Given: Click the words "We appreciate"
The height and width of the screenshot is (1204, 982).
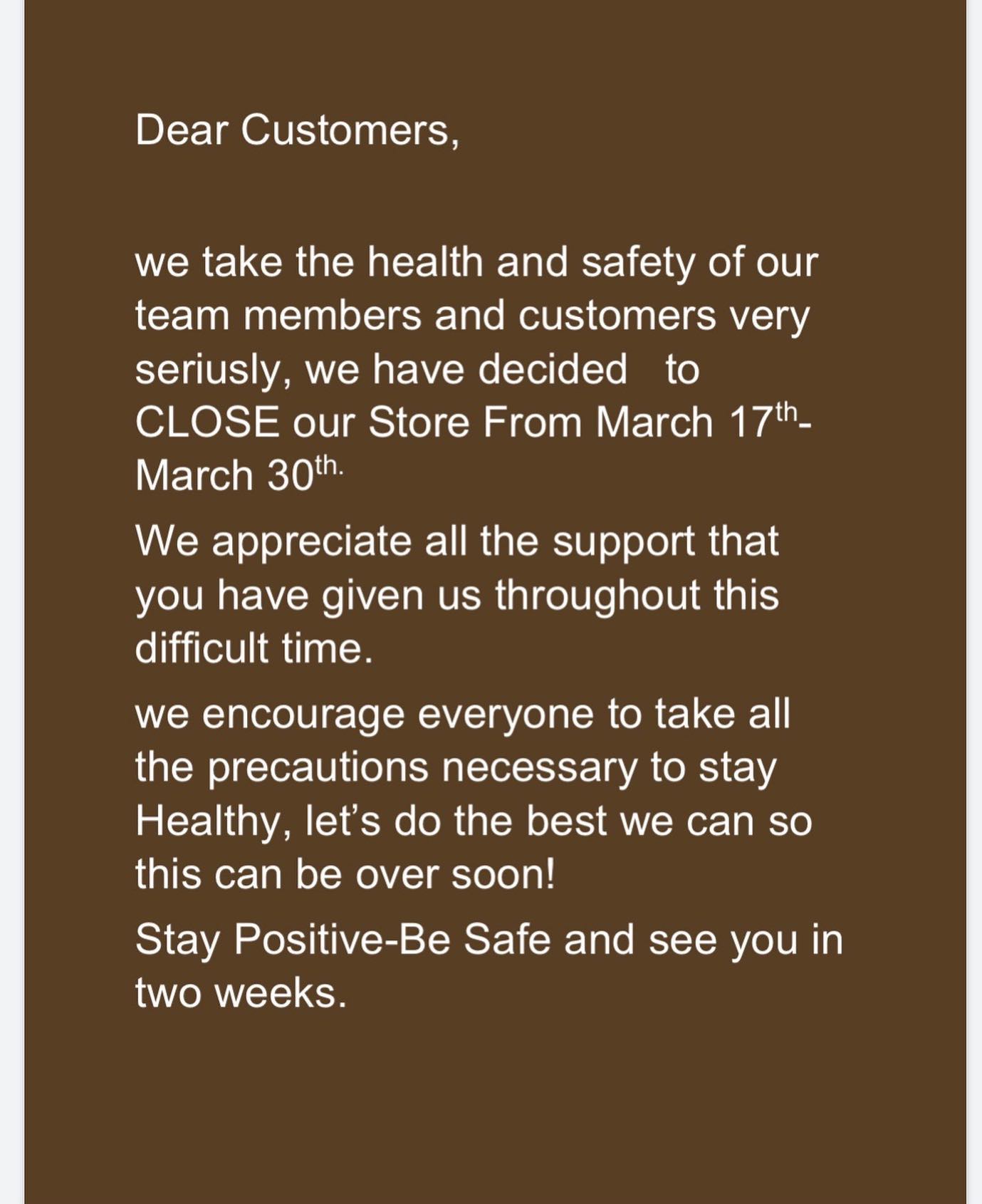Looking at the screenshot, I should [273, 543].
